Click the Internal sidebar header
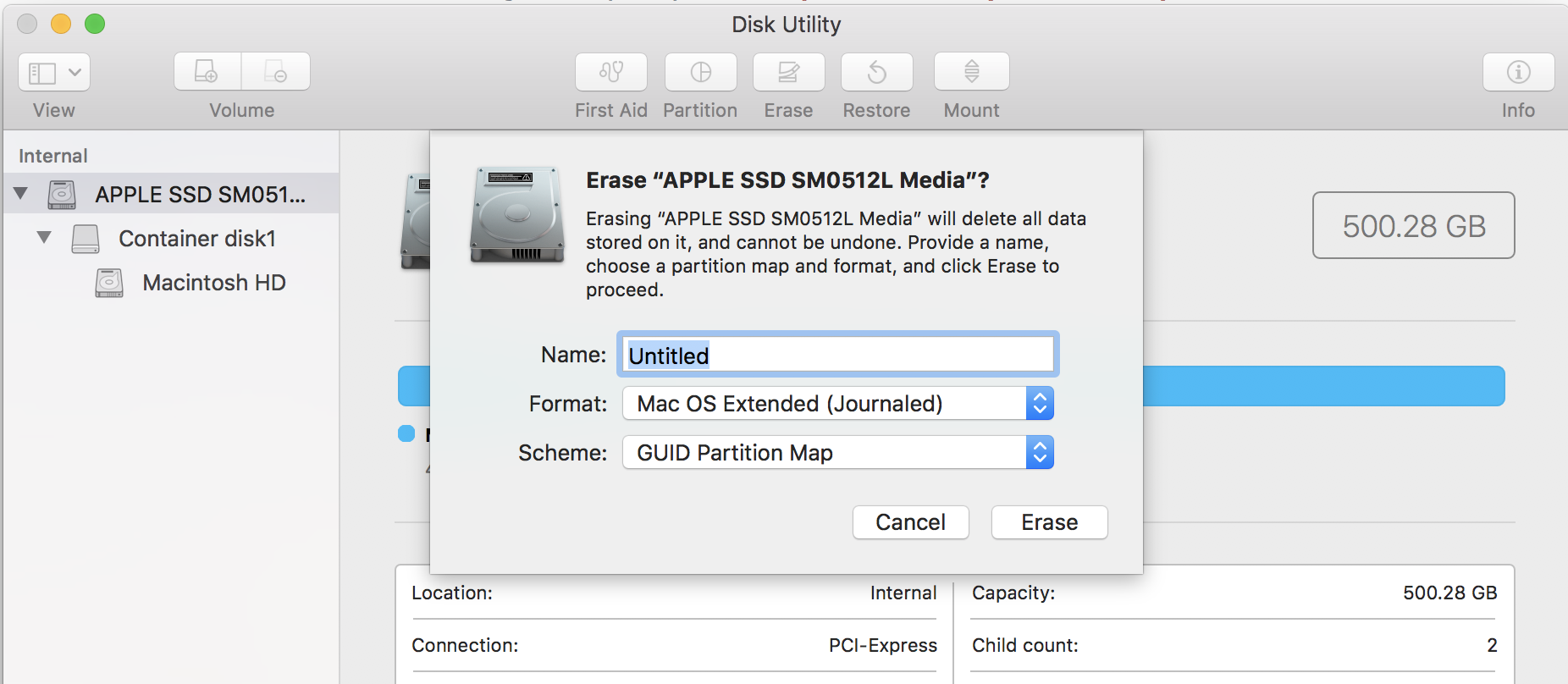Viewport: 1568px width, 684px height. tap(53, 156)
